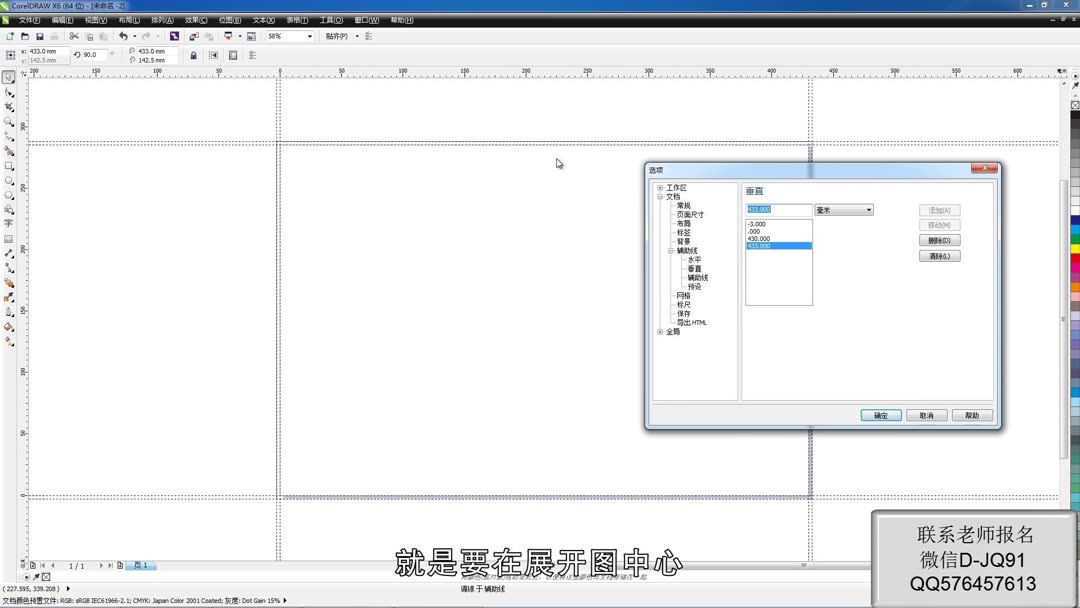
Task: Expand the 工作区 tree node
Action: coord(659,187)
